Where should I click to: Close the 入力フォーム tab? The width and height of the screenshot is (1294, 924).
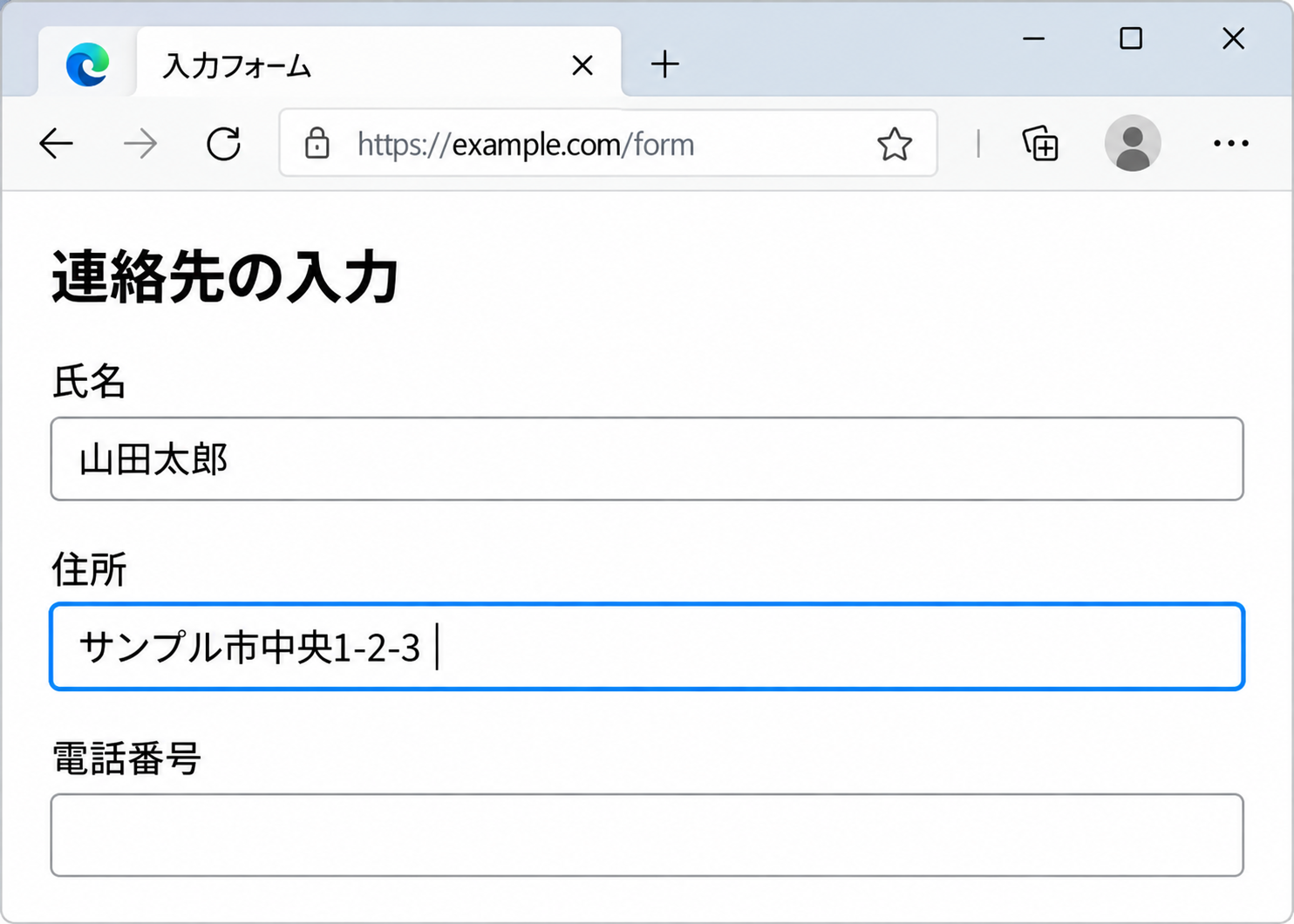582,65
